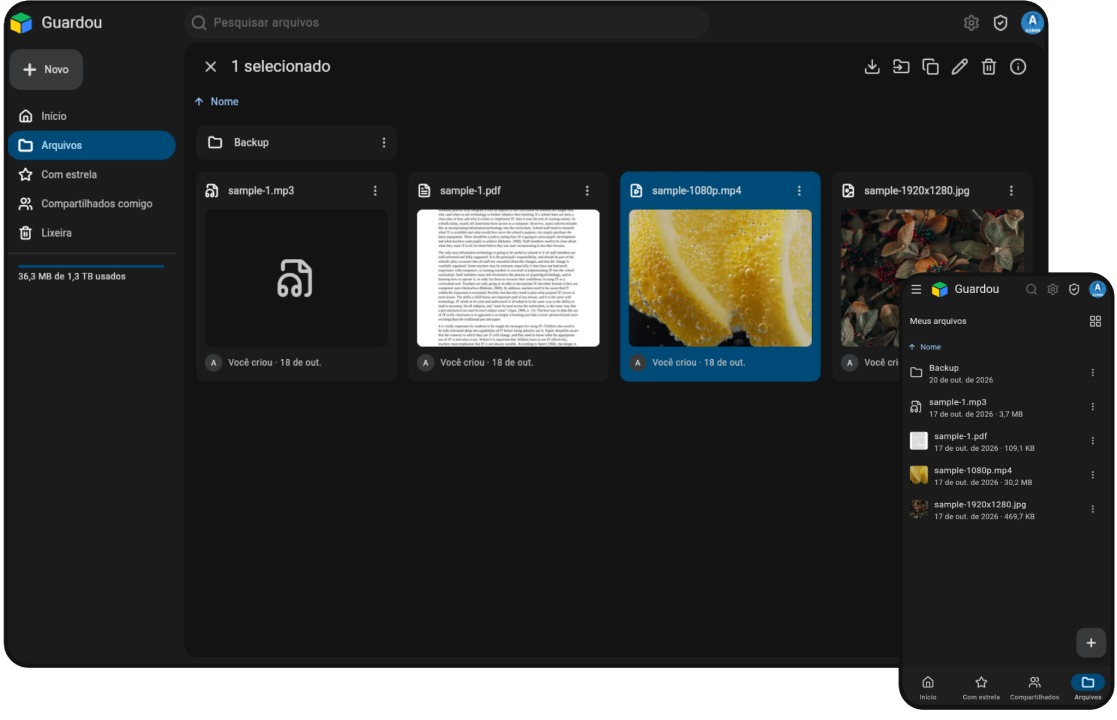
Task: Click the Novo button in desktop sidebar
Action: 46,69
